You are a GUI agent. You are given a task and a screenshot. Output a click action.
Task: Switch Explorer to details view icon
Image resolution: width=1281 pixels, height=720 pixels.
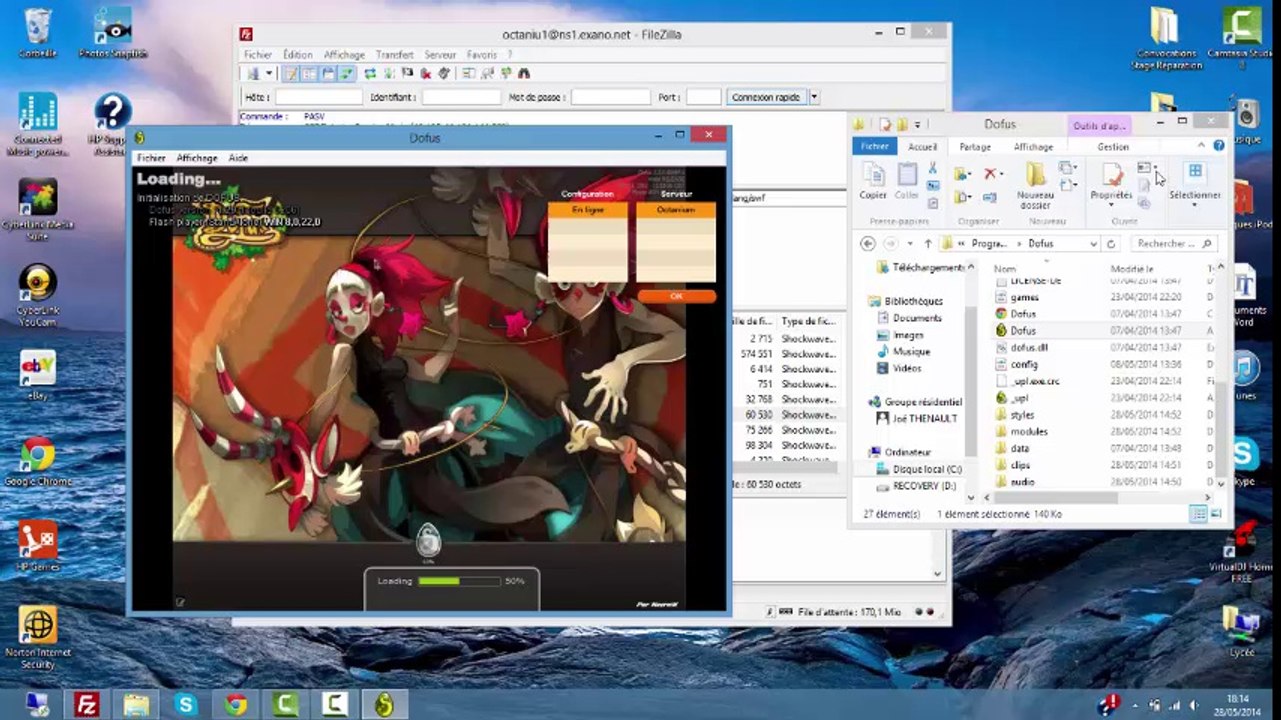(x=1198, y=514)
